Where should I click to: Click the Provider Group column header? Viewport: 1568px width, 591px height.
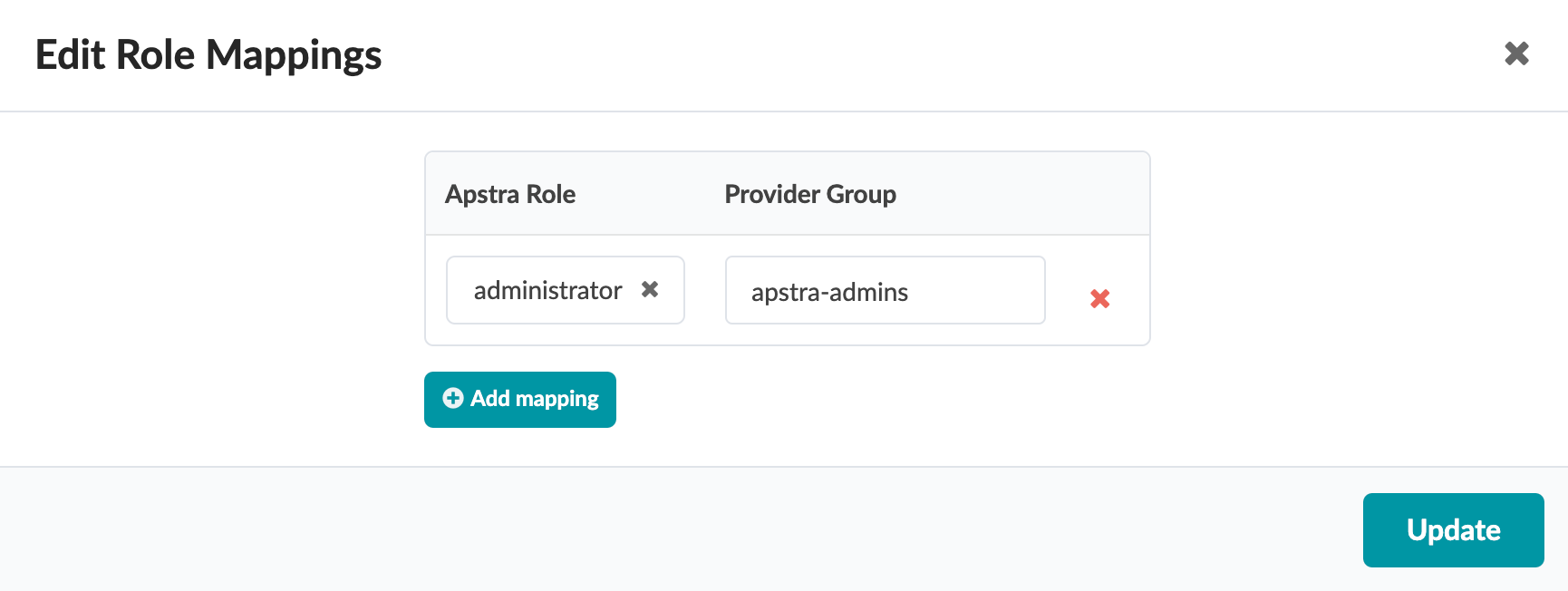[x=810, y=194]
